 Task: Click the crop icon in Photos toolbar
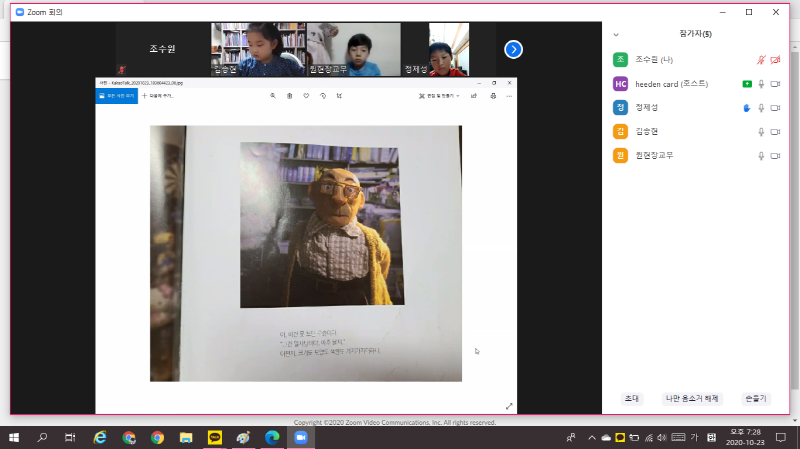point(339,96)
